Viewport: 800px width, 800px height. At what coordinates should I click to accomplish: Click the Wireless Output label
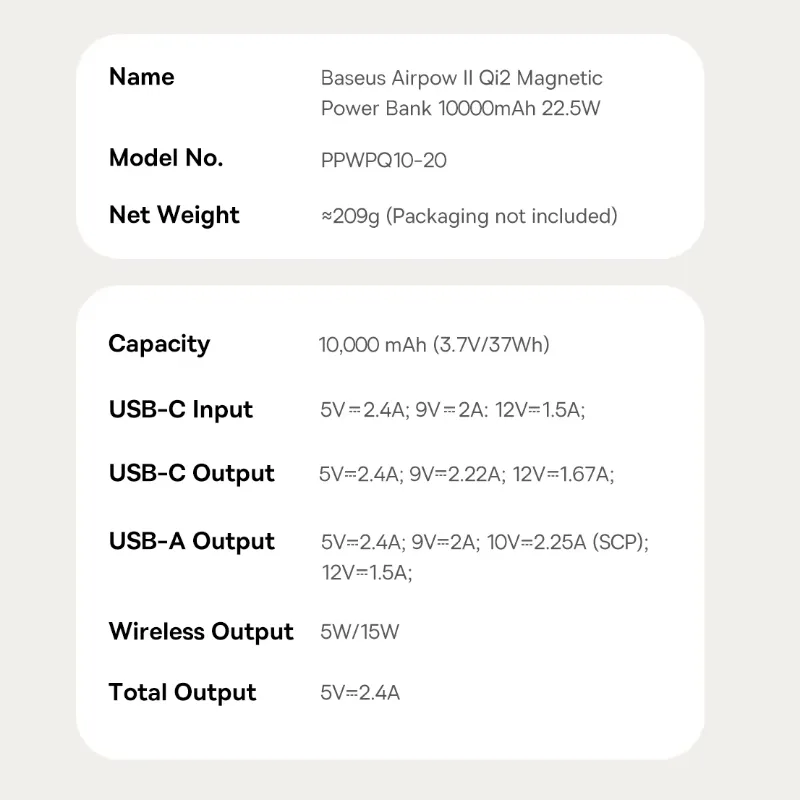point(201,632)
